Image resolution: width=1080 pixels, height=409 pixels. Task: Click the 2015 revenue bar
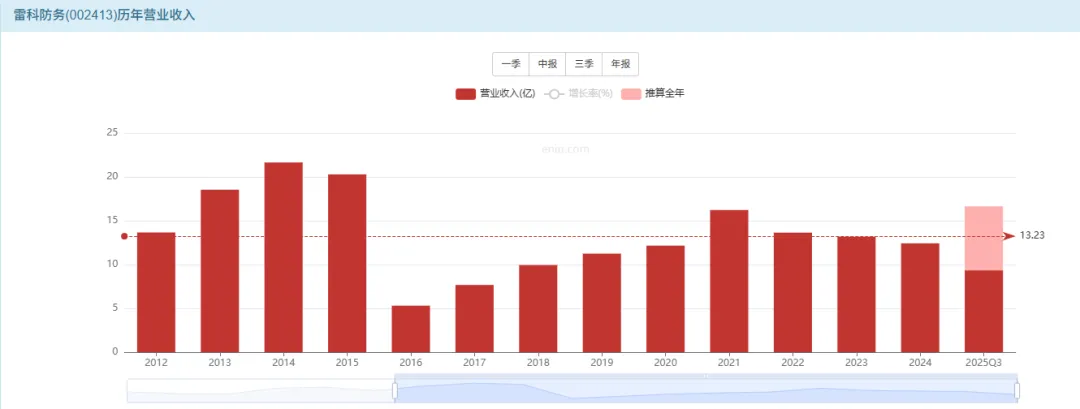tap(347, 264)
